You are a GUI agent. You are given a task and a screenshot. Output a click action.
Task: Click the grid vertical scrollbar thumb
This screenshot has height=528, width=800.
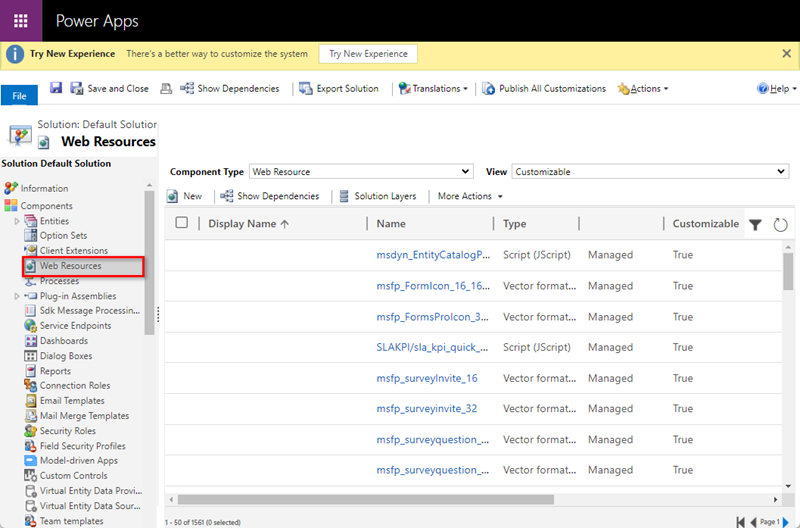point(788,270)
